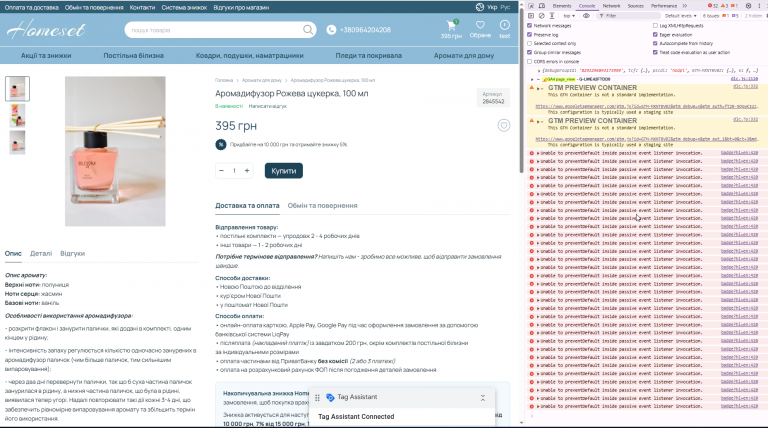768x428 pixels.
Task: Open the shopping cart showing 395 грн
Action: [451, 29]
